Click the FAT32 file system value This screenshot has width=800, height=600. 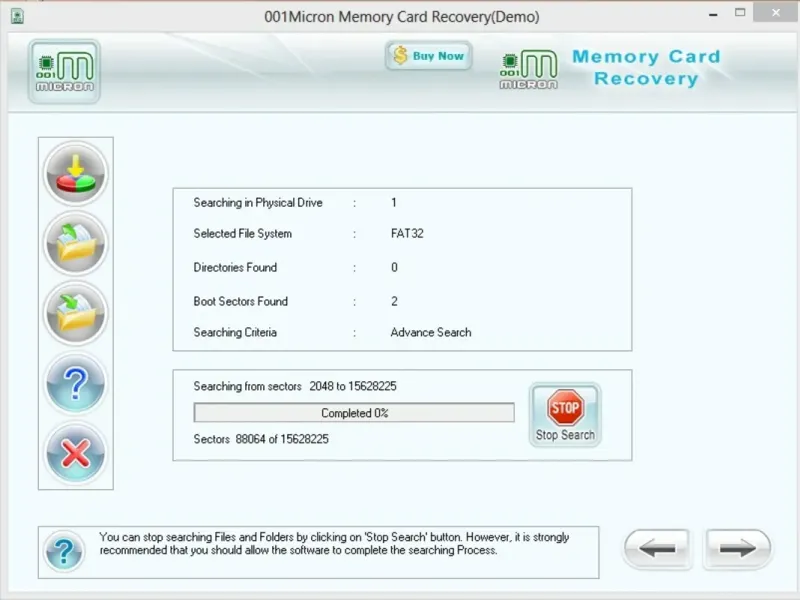[x=407, y=234]
